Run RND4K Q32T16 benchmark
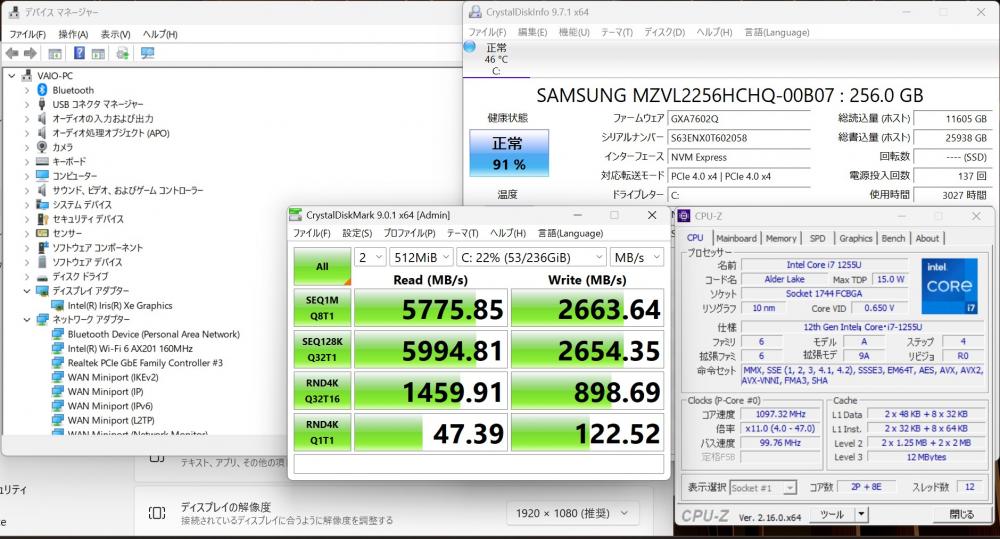The width and height of the screenshot is (1000, 539). [322, 390]
